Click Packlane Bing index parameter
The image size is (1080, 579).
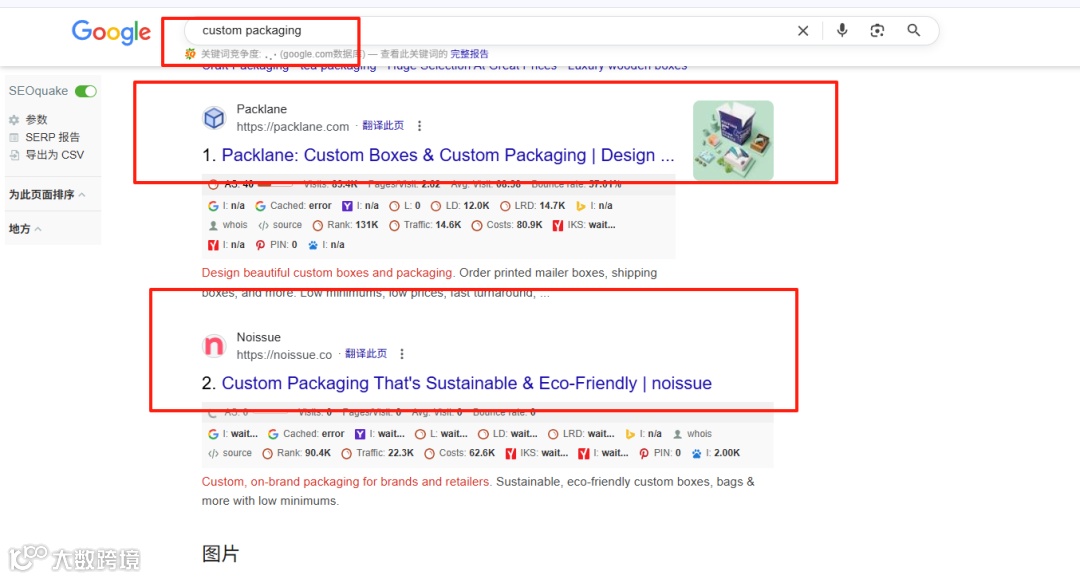click(594, 206)
